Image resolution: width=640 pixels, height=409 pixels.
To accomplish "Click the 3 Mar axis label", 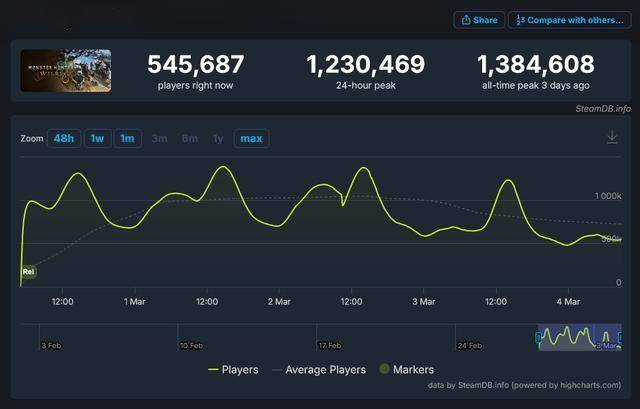I will pos(424,302).
